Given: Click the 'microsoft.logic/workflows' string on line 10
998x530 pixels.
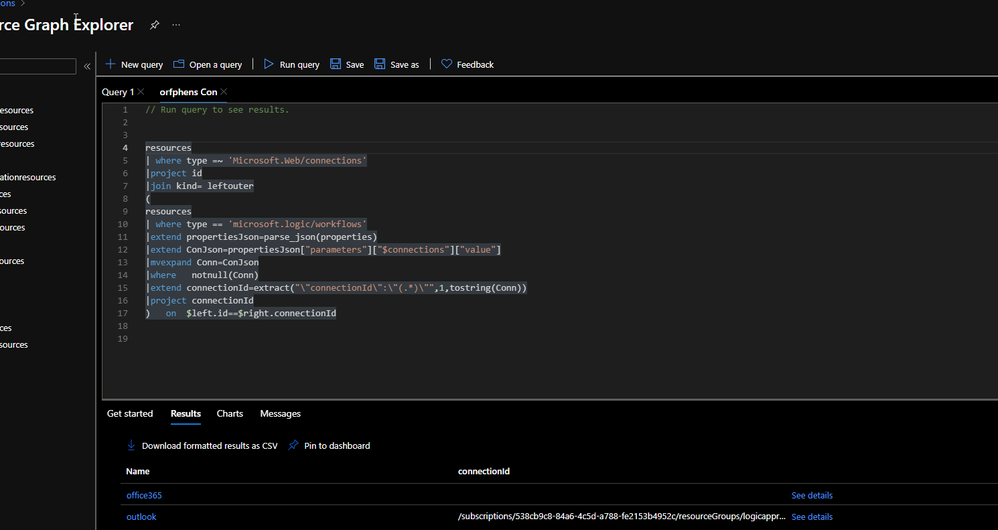Looking at the screenshot, I should [297, 224].
